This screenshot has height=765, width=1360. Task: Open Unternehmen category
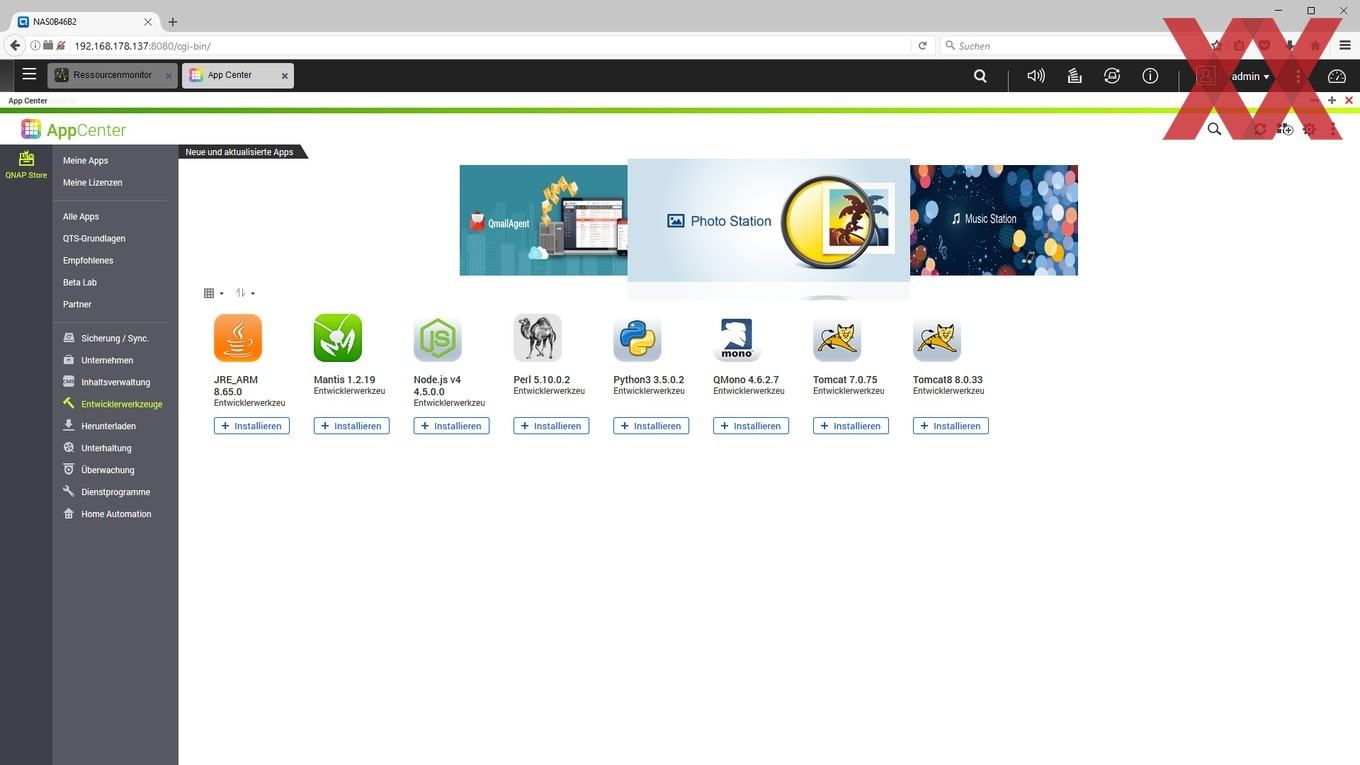(x=107, y=360)
